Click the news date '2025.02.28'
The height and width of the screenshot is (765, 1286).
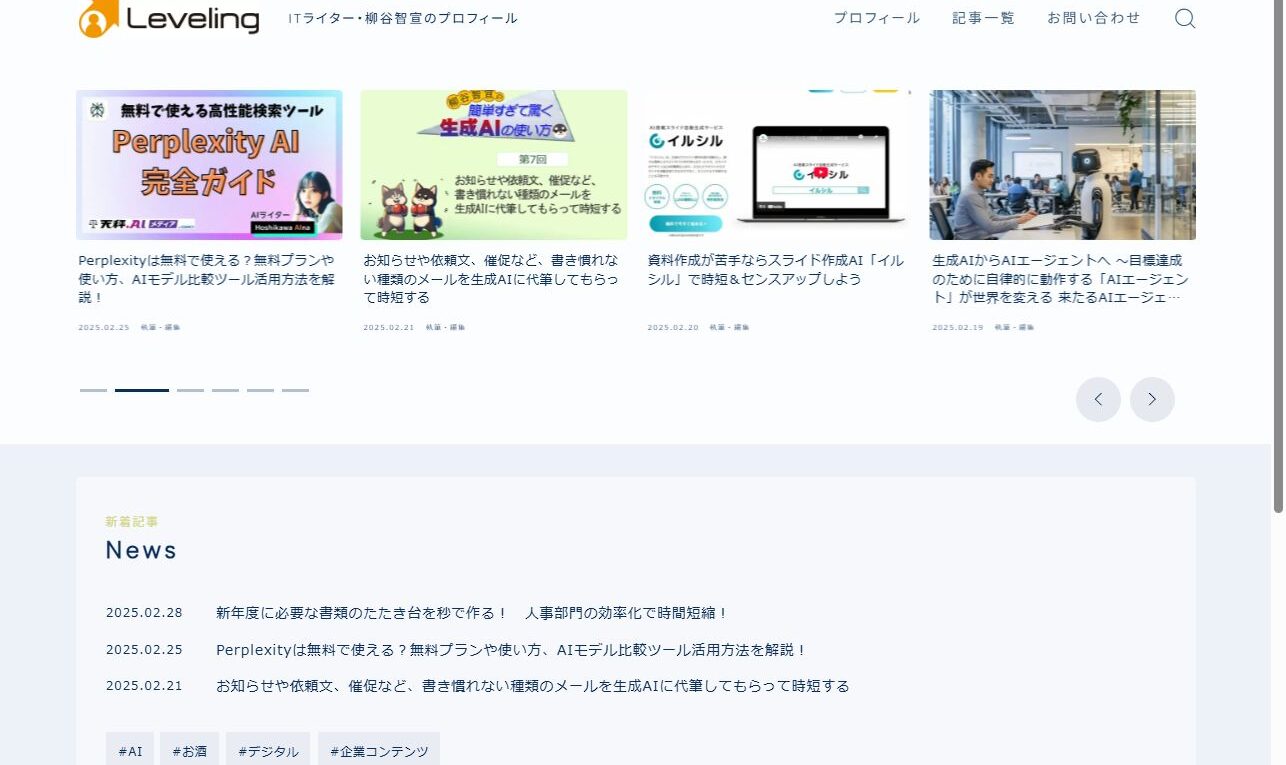coord(144,613)
